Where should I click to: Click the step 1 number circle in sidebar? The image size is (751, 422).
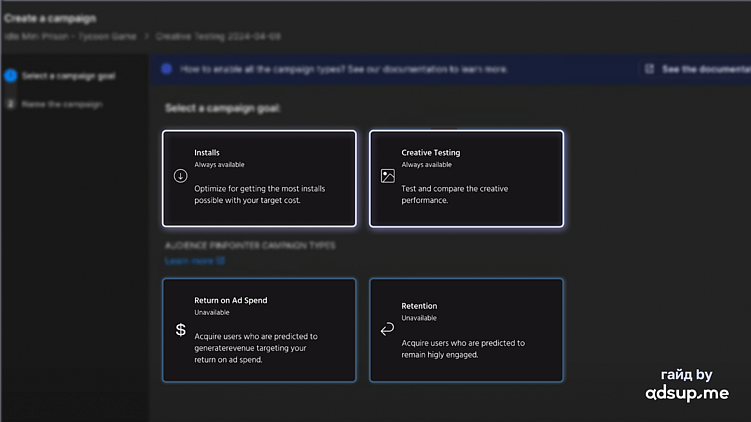[10, 75]
